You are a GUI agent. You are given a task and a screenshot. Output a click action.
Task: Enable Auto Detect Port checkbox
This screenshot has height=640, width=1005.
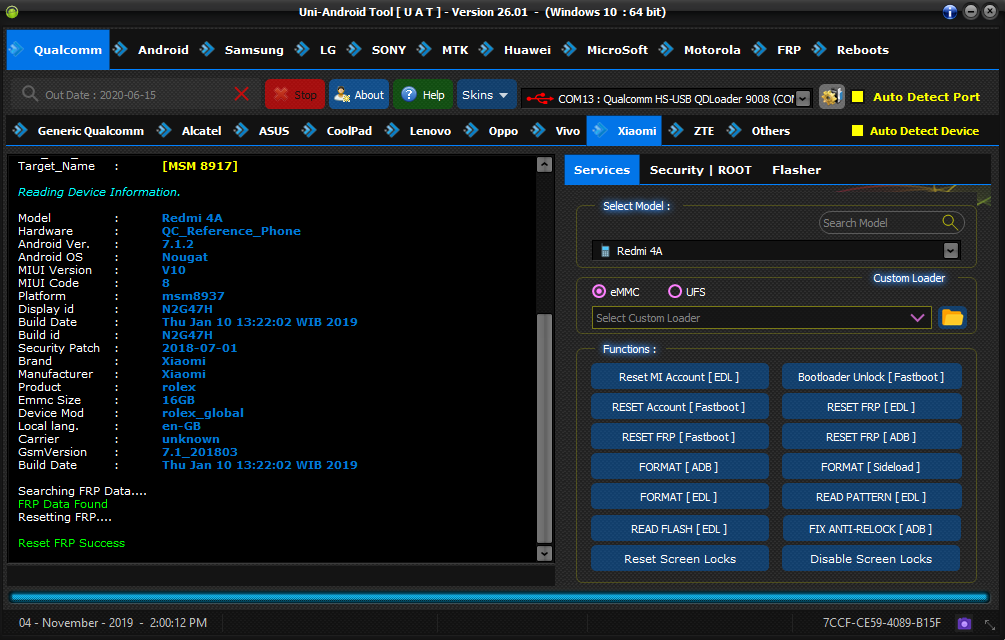click(x=857, y=97)
